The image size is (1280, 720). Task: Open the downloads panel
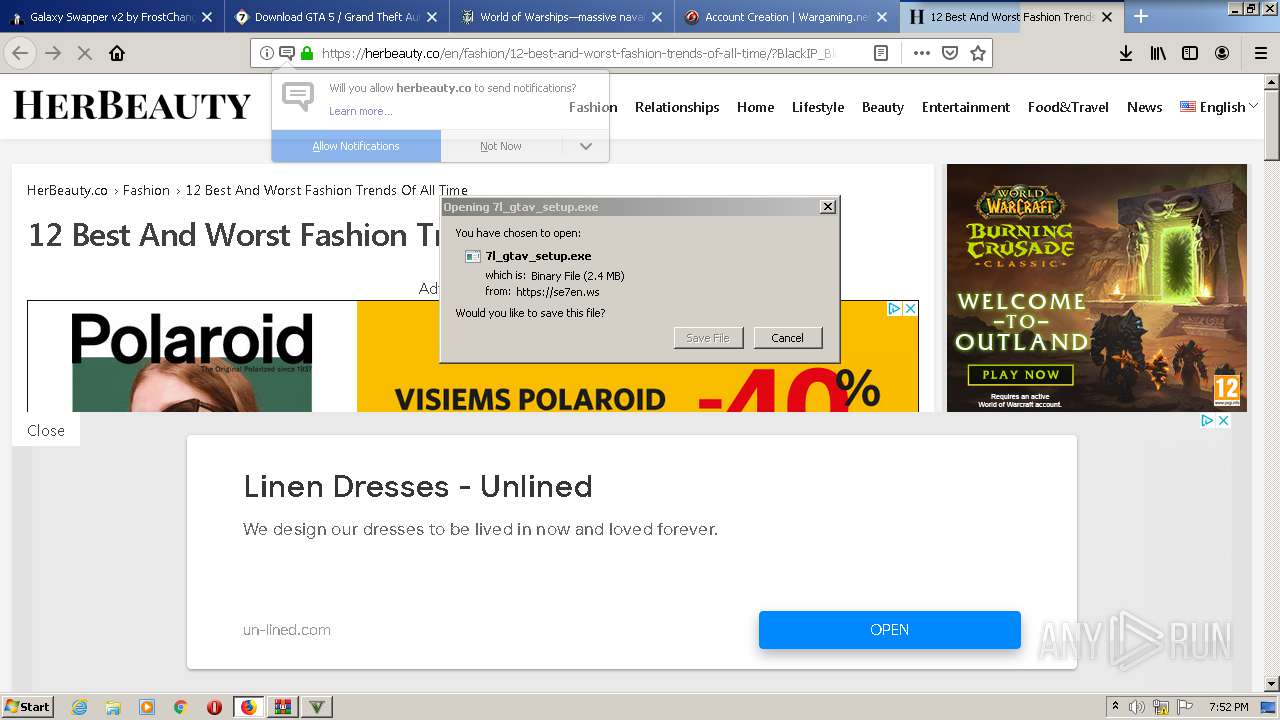click(x=1125, y=53)
